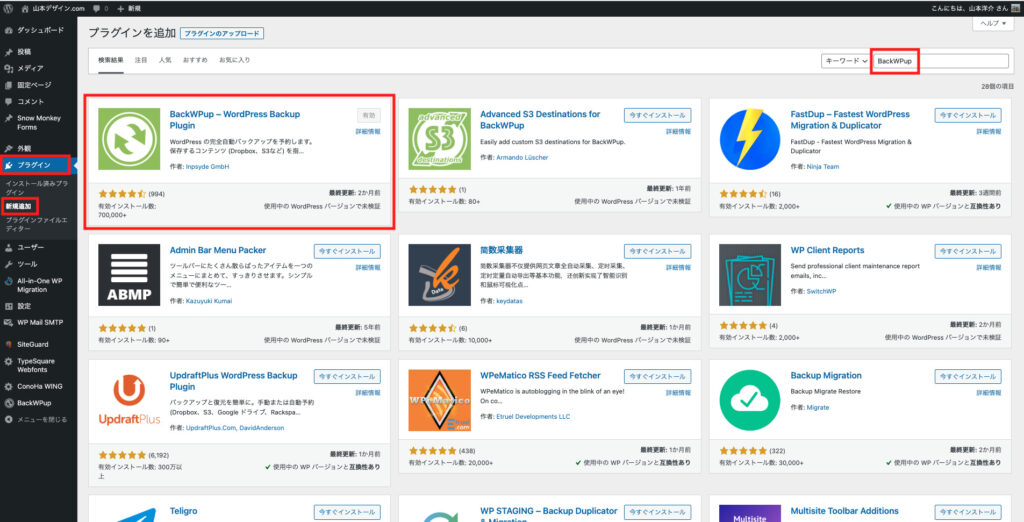This screenshot has height=522, width=1024.
Task: Select 新規追加 submenu item
Action: tap(18, 206)
